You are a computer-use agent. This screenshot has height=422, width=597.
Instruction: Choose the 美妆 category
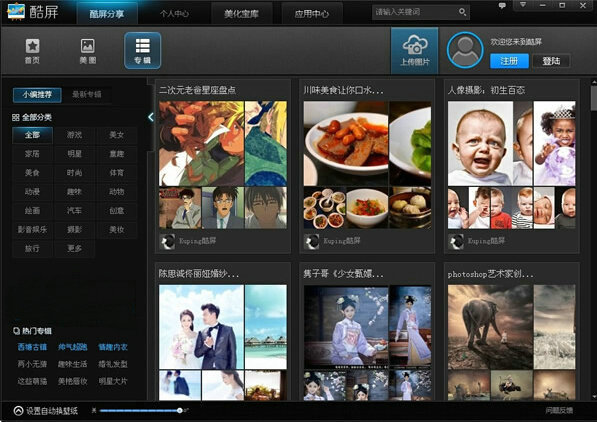[117, 229]
